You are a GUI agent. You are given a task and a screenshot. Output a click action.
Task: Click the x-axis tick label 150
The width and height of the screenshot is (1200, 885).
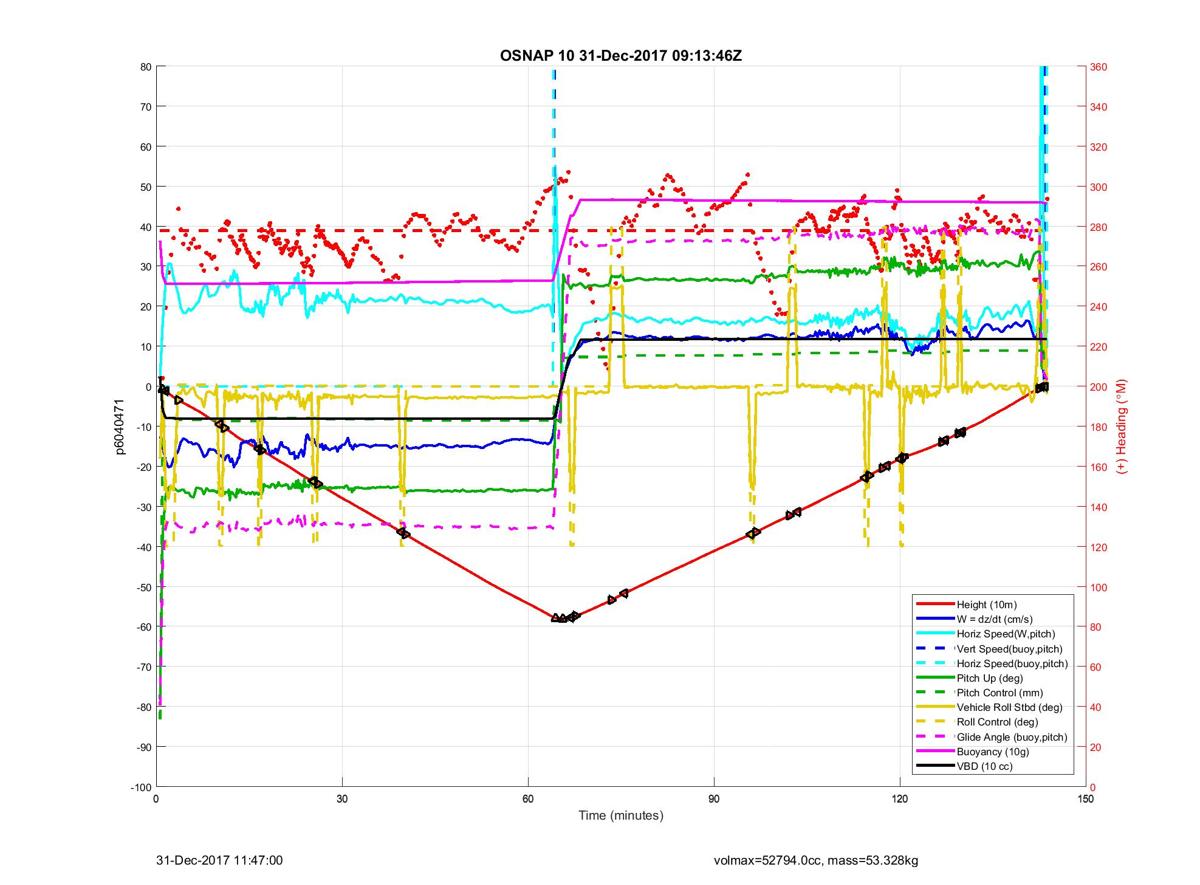point(1086,799)
